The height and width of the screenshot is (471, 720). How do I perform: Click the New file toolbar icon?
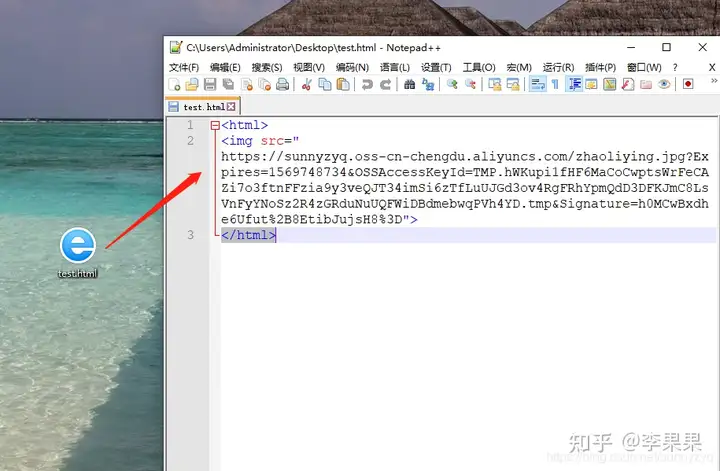tap(174, 84)
